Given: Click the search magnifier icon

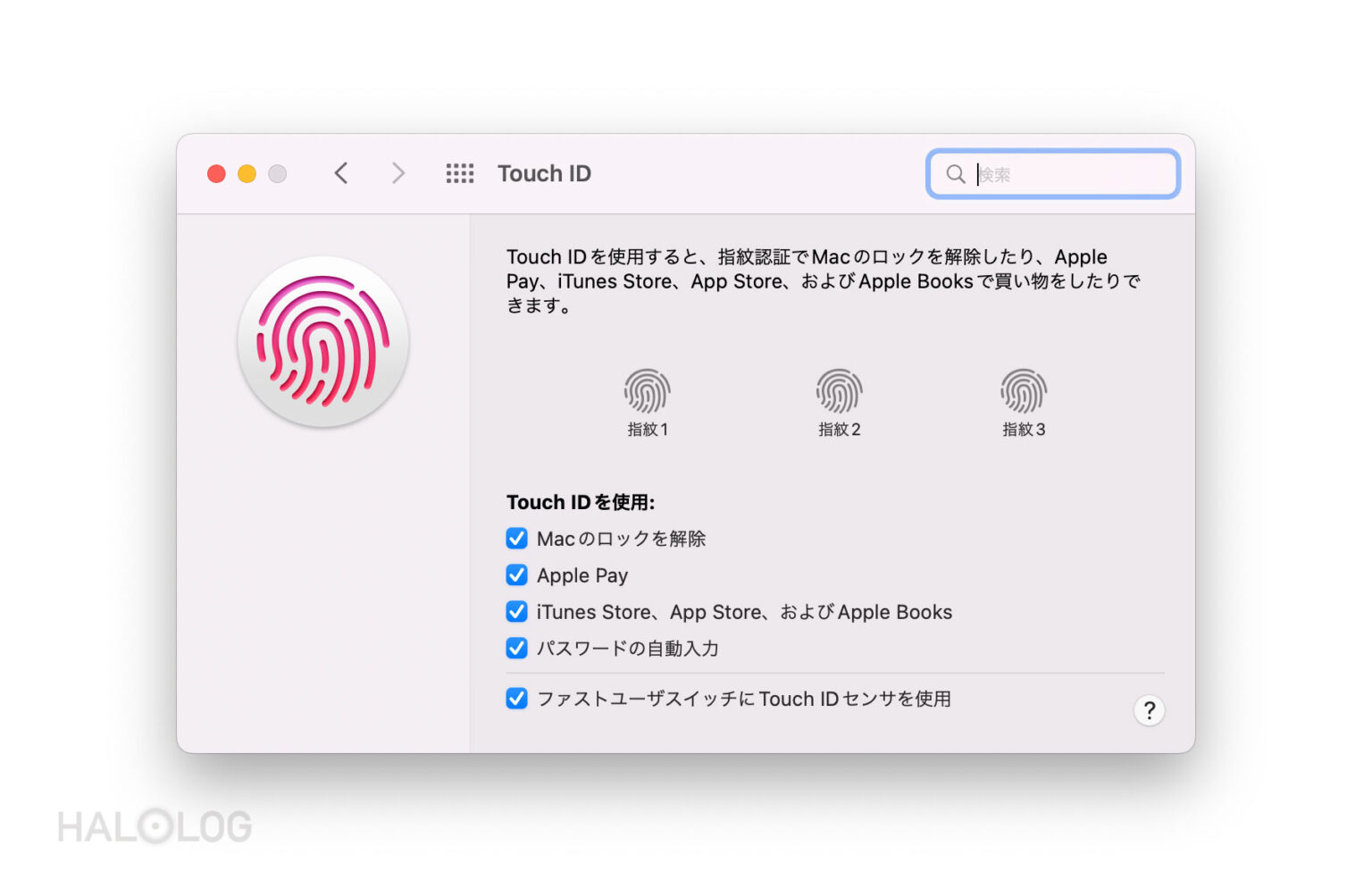Looking at the screenshot, I should point(955,174).
